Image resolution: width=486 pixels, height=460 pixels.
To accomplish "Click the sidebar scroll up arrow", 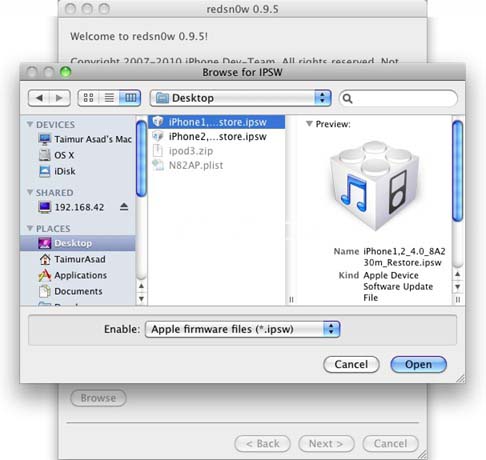I will point(141,286).
